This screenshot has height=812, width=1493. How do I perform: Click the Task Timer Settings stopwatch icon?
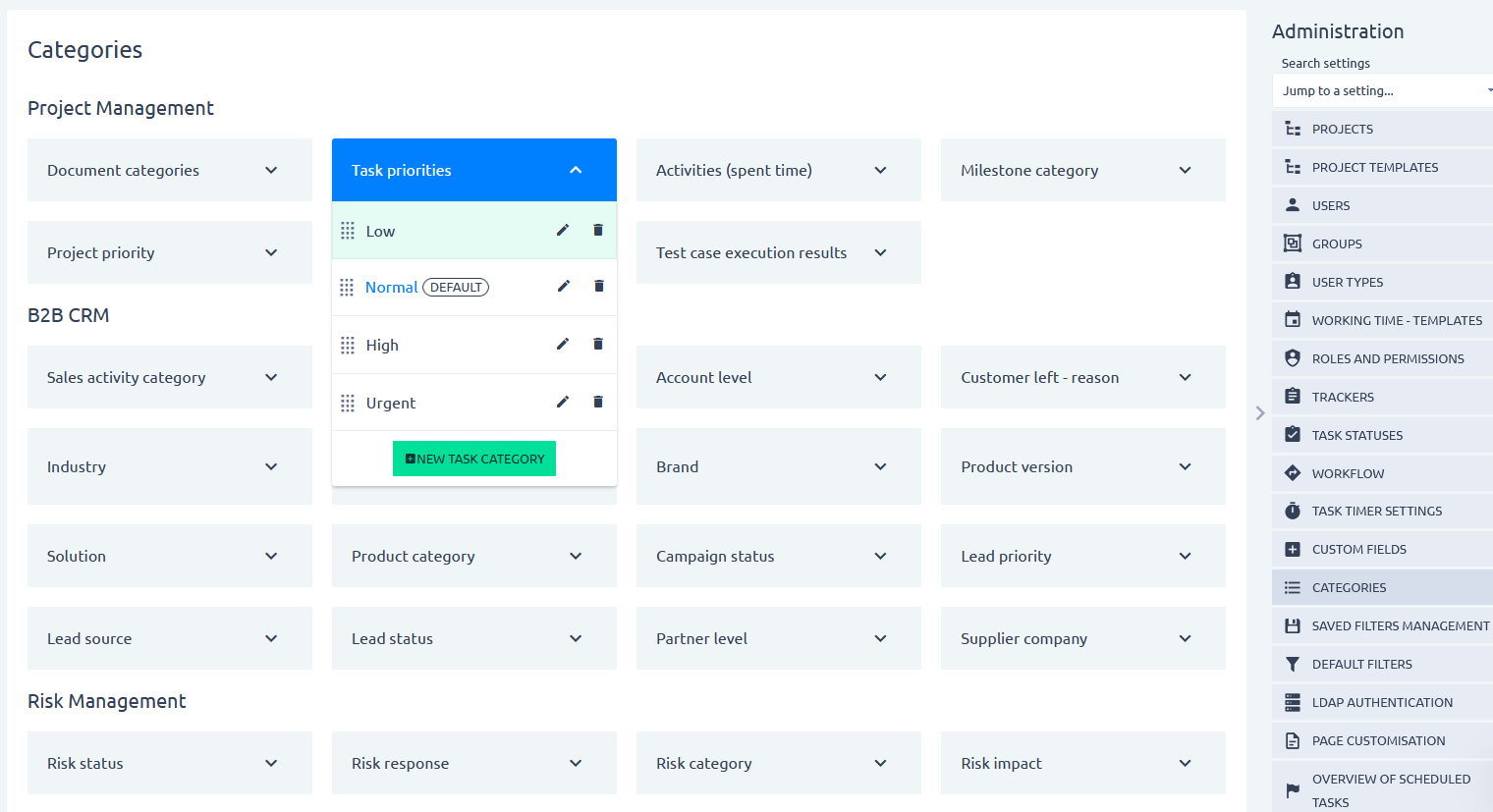coord(1293,512)
